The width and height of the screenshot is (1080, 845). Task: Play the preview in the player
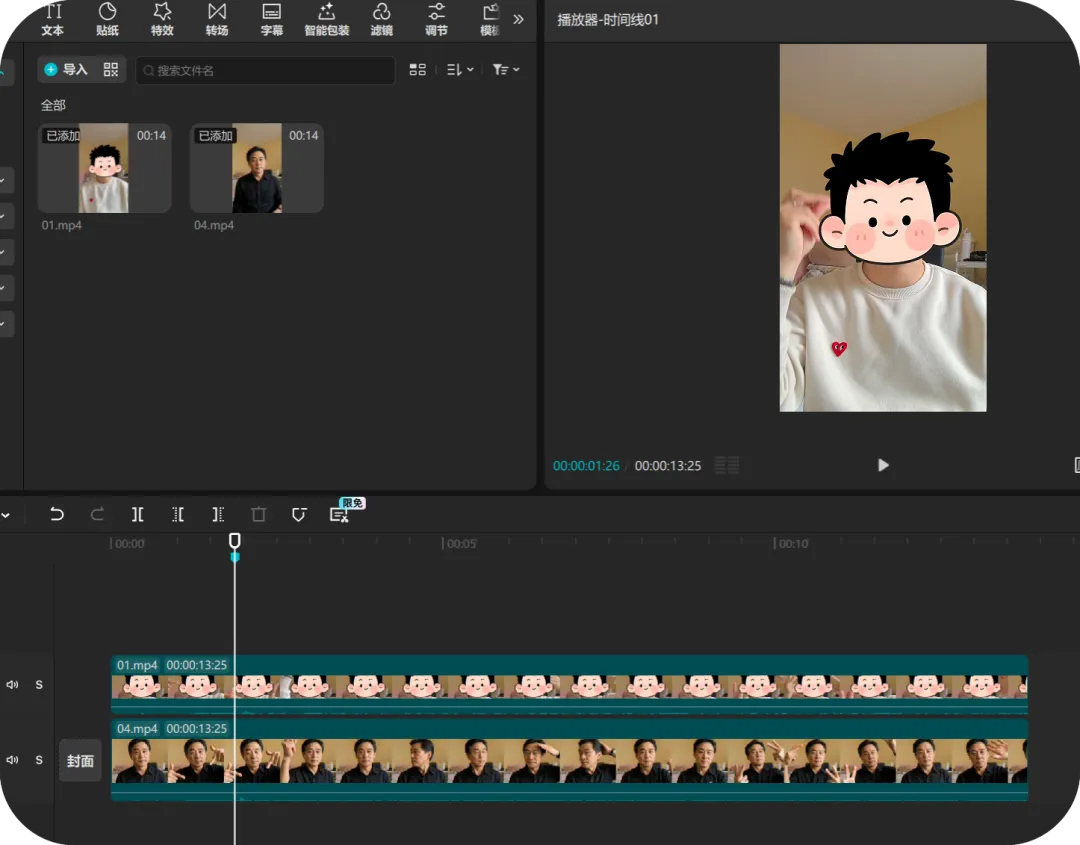pyautogui.click(x=883, y=466)
